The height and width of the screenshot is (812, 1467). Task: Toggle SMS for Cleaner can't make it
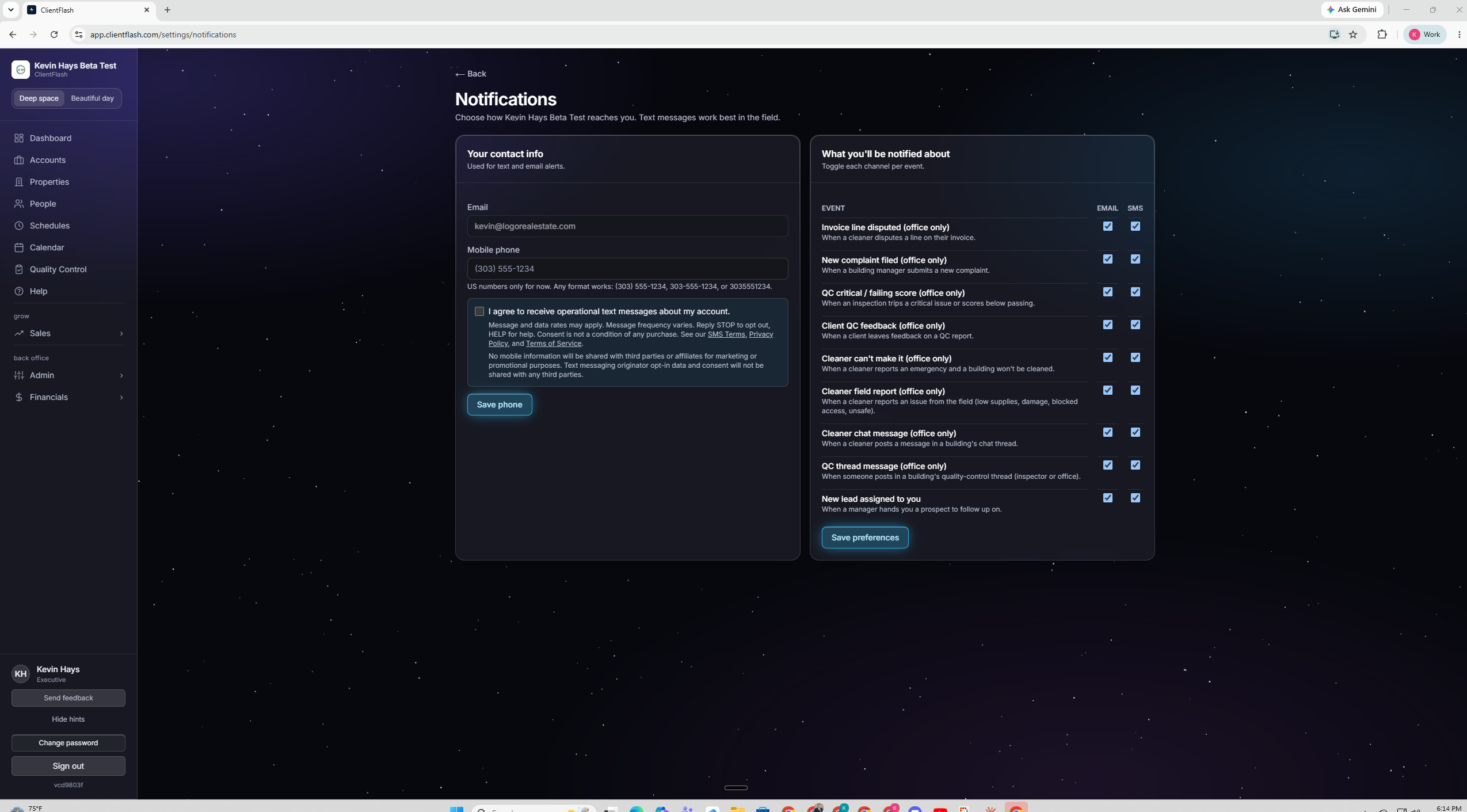[x=1135, y=357]
